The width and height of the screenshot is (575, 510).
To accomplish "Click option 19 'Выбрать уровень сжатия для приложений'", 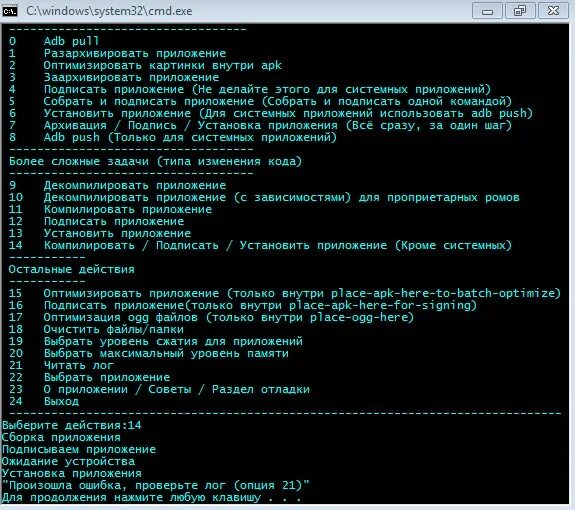I will click(156, 341).
